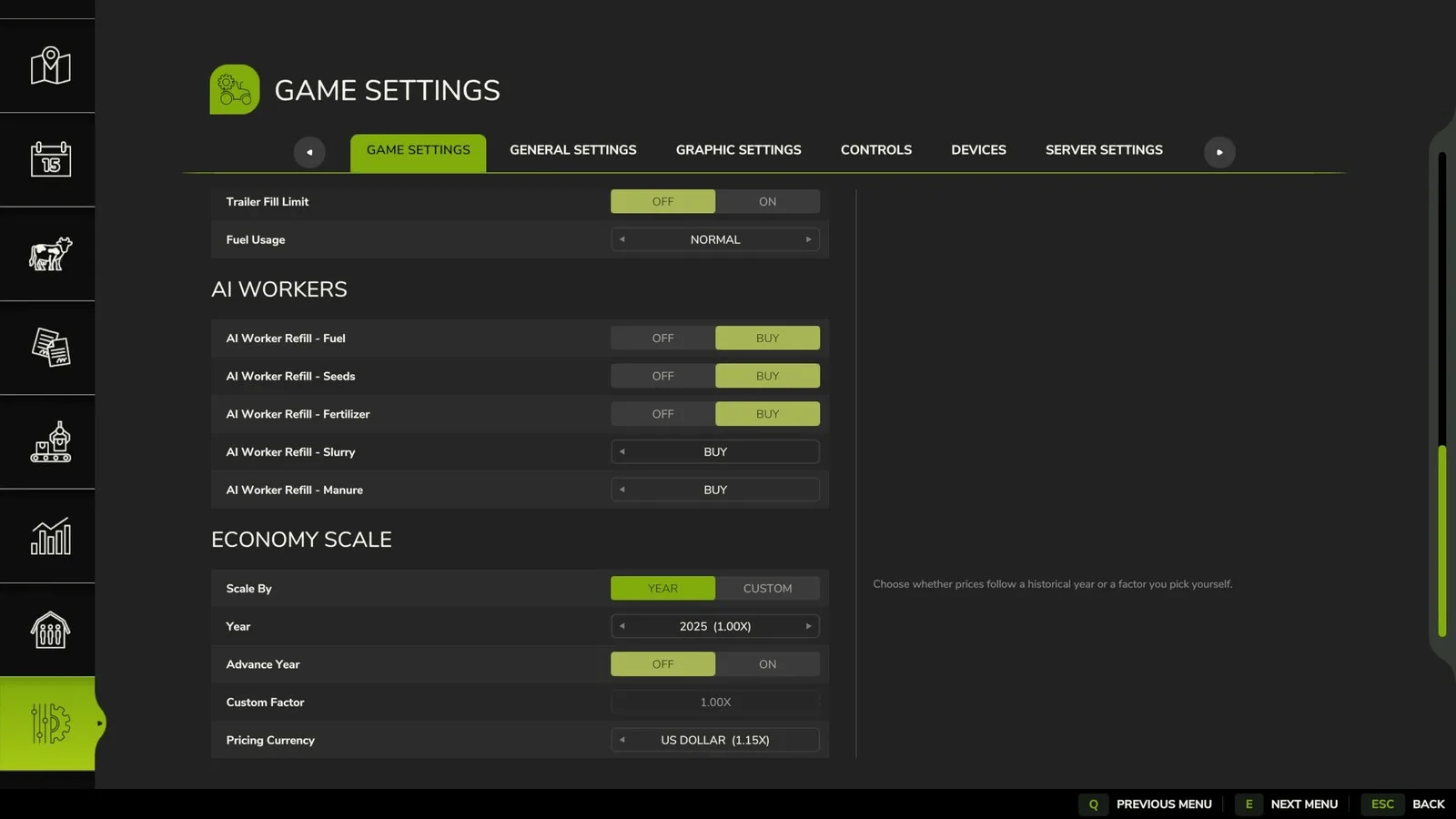Click the next tab arrow button

point(1219,152)
